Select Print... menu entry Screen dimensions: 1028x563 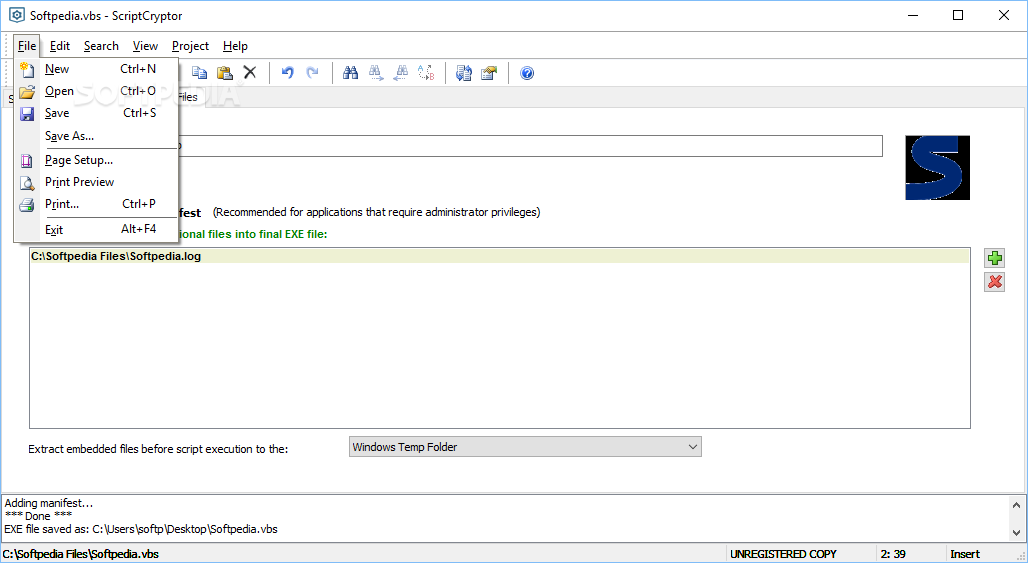[x=96, y=204]
